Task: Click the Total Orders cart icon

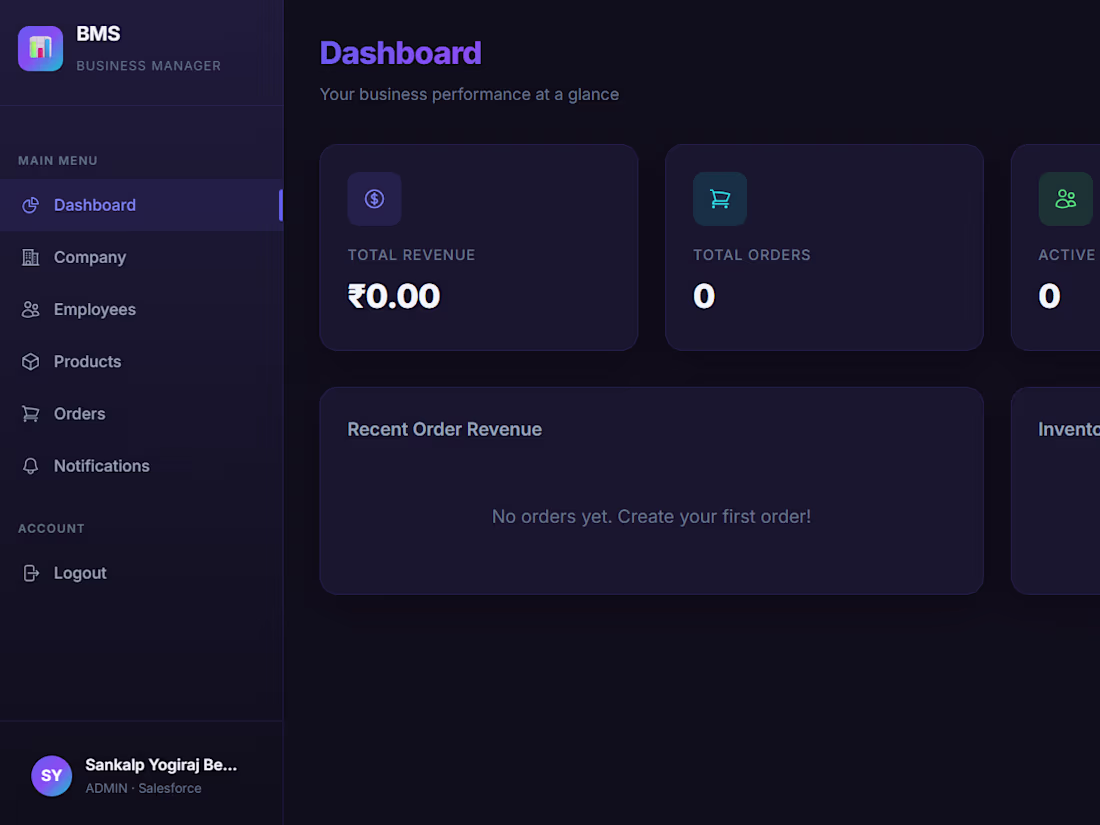Action: (720, 198)
